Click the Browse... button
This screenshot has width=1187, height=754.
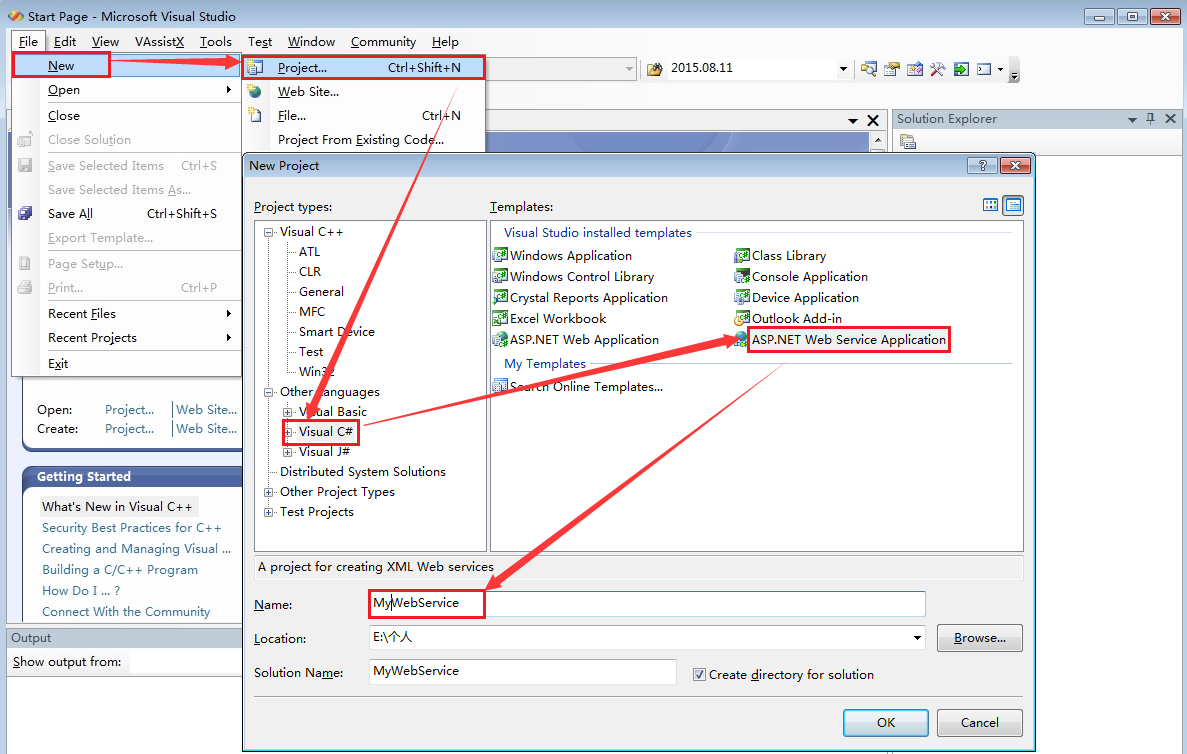click(980, 638)
